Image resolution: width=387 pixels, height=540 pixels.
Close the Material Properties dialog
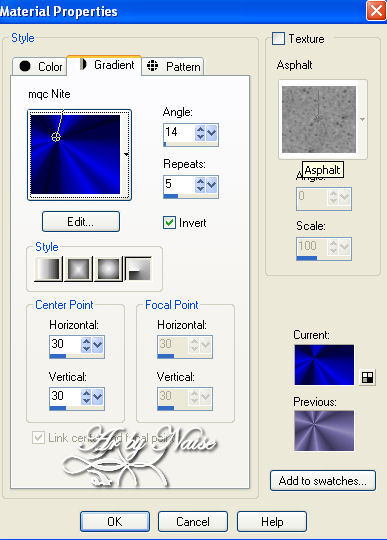point(376,11)
